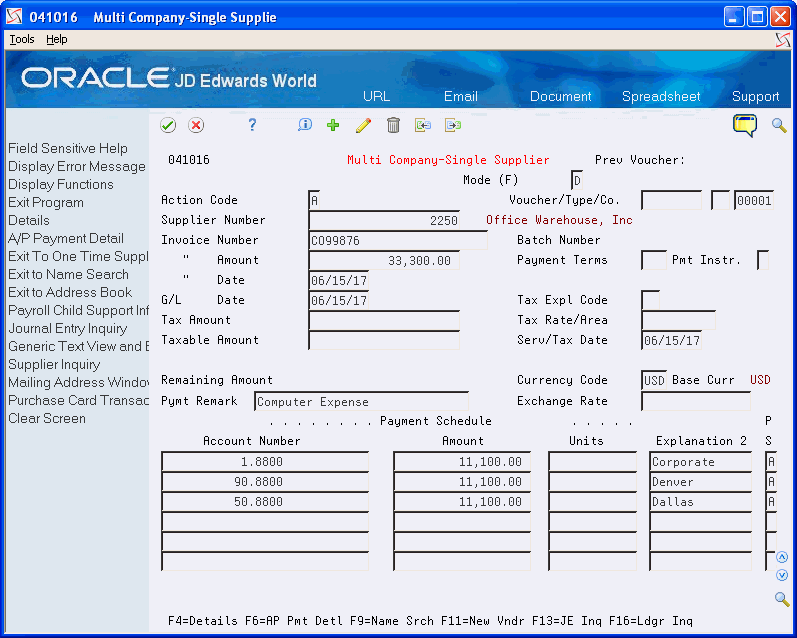Click the application icon in the title bar
Viewport: 797px width, 638px height.
pyautogui.click(x=14, y=17)
